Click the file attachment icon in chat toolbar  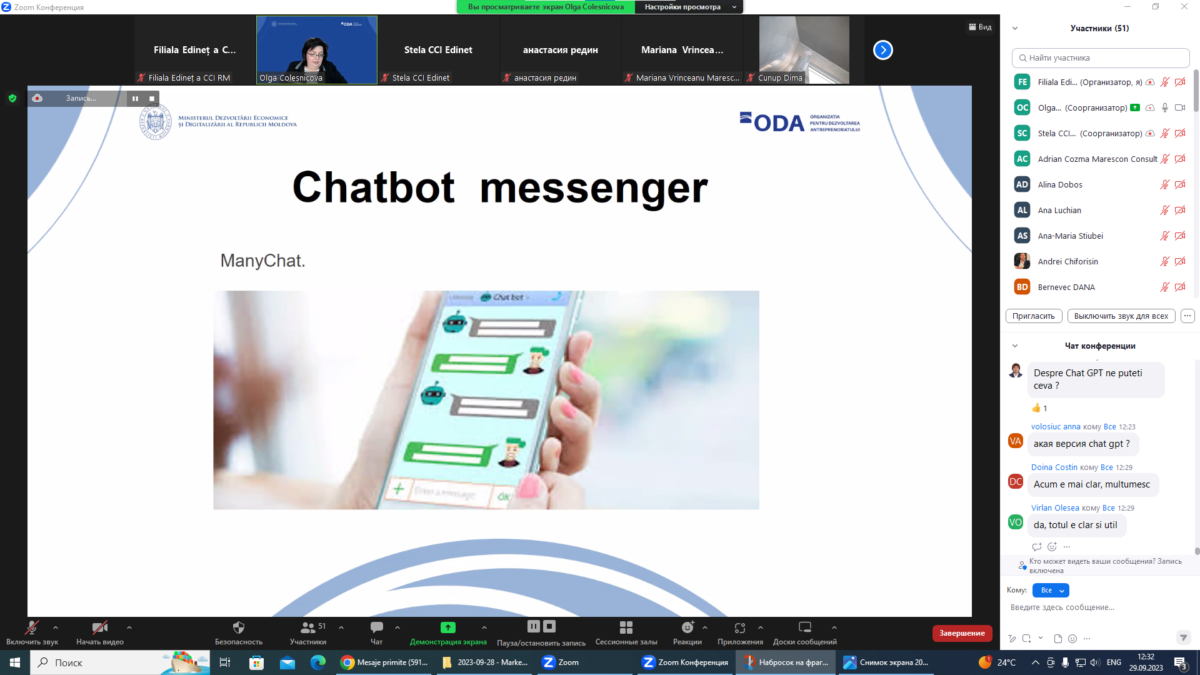click(1057, 638)
